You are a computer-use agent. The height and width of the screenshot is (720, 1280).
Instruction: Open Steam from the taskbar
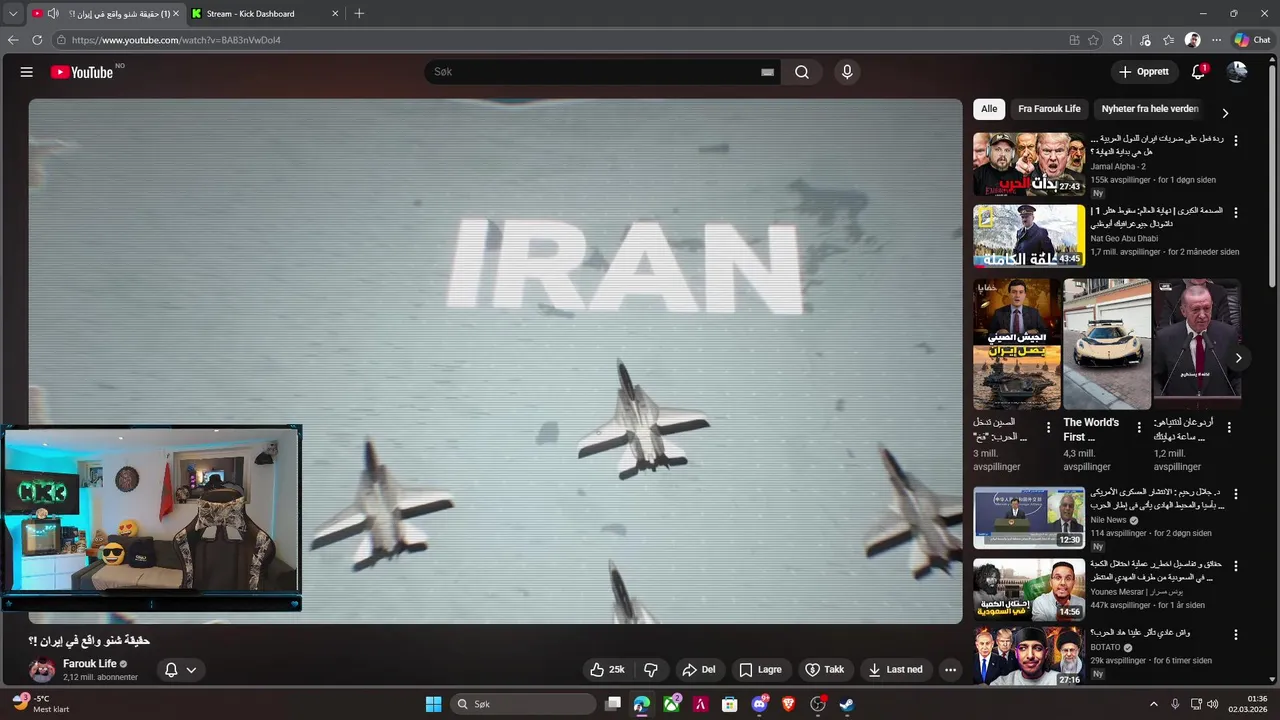coord(846,704)
